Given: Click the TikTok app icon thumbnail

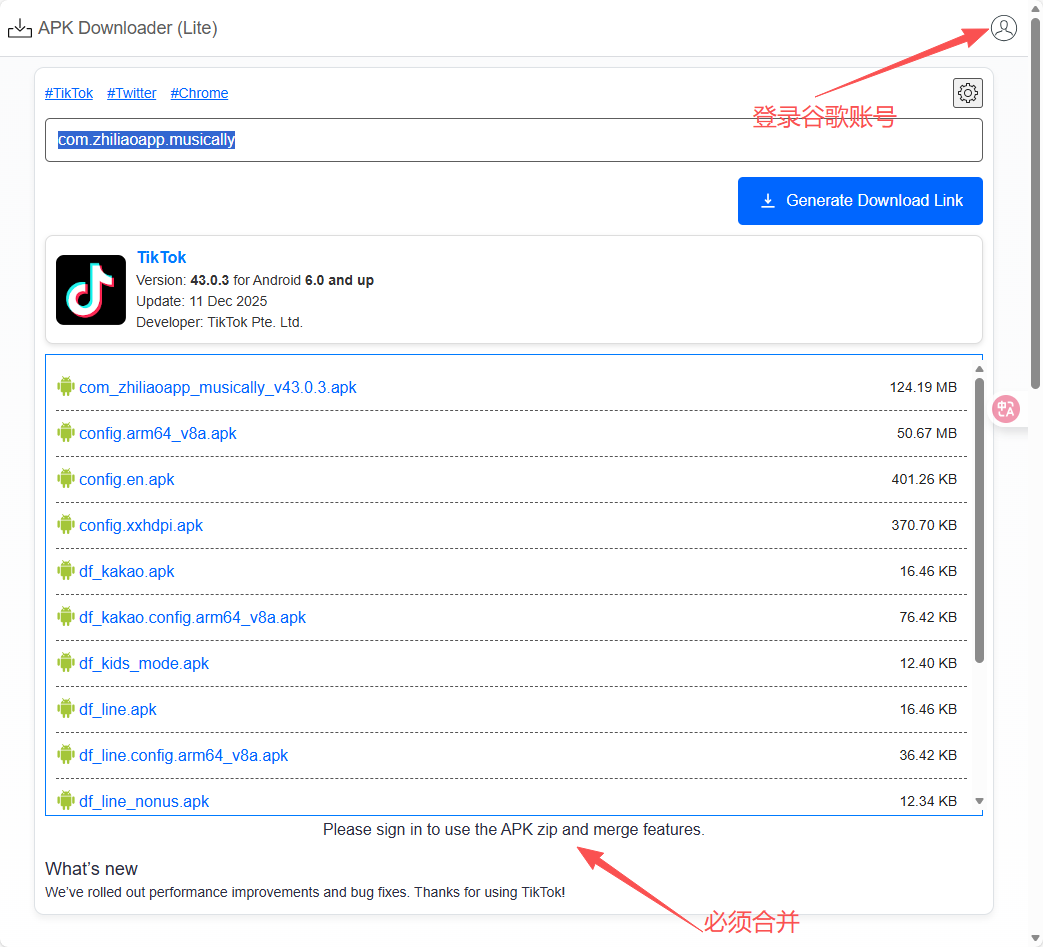Looking at the screenshot, I should point(91,290).
